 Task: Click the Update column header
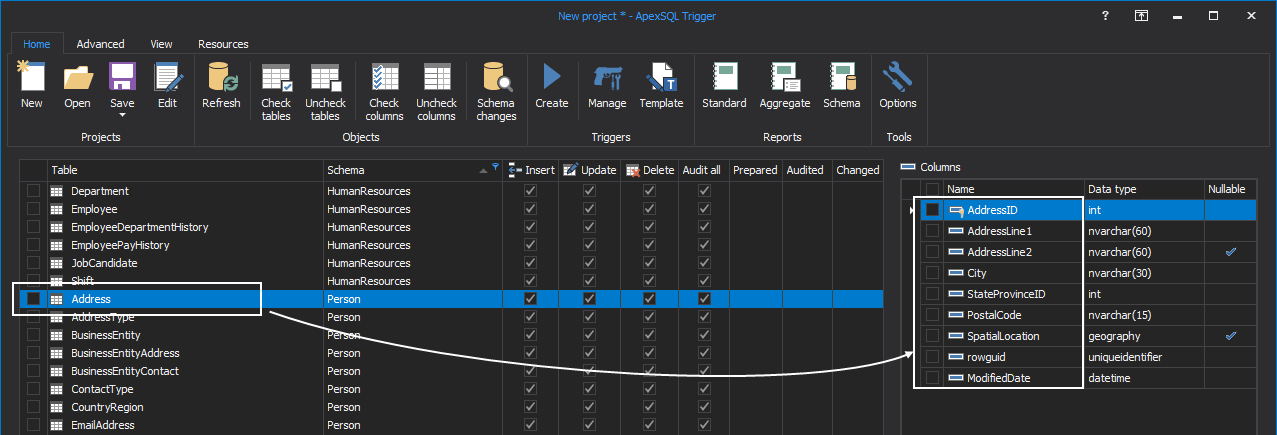(x=590, y=170)
